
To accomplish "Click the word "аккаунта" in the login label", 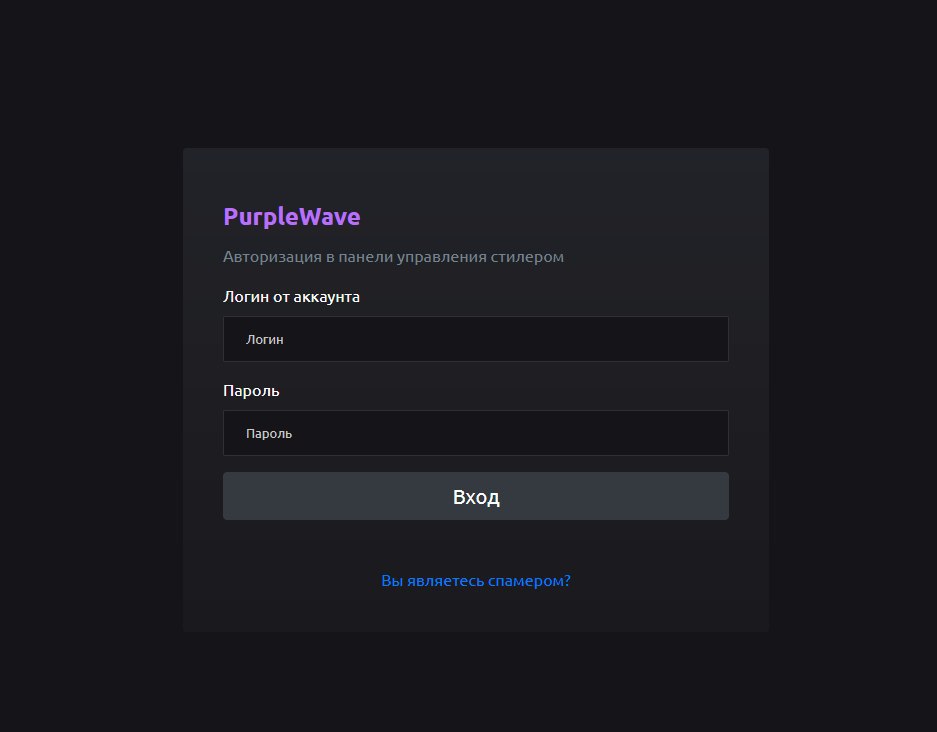I will 326,297.
